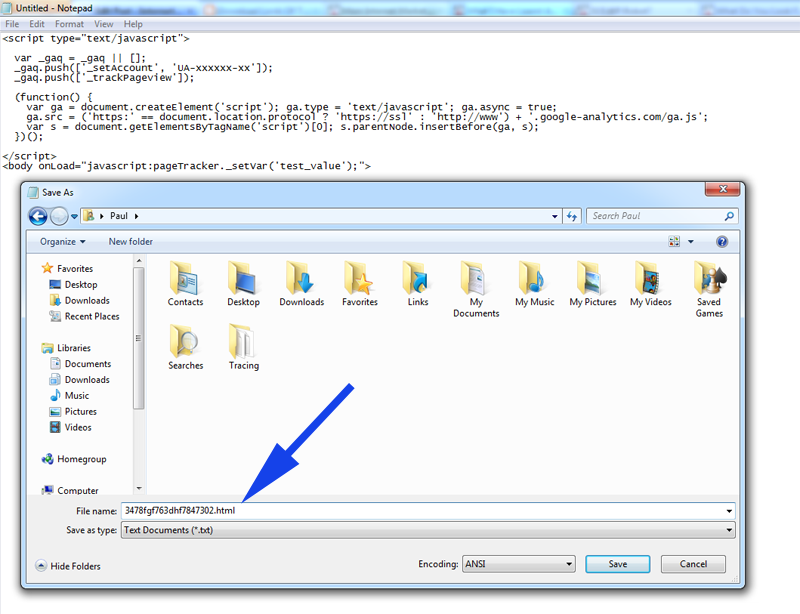Screen dimensions: 800x614
Task: Click the Back navigation arrow
Action: 38,216
